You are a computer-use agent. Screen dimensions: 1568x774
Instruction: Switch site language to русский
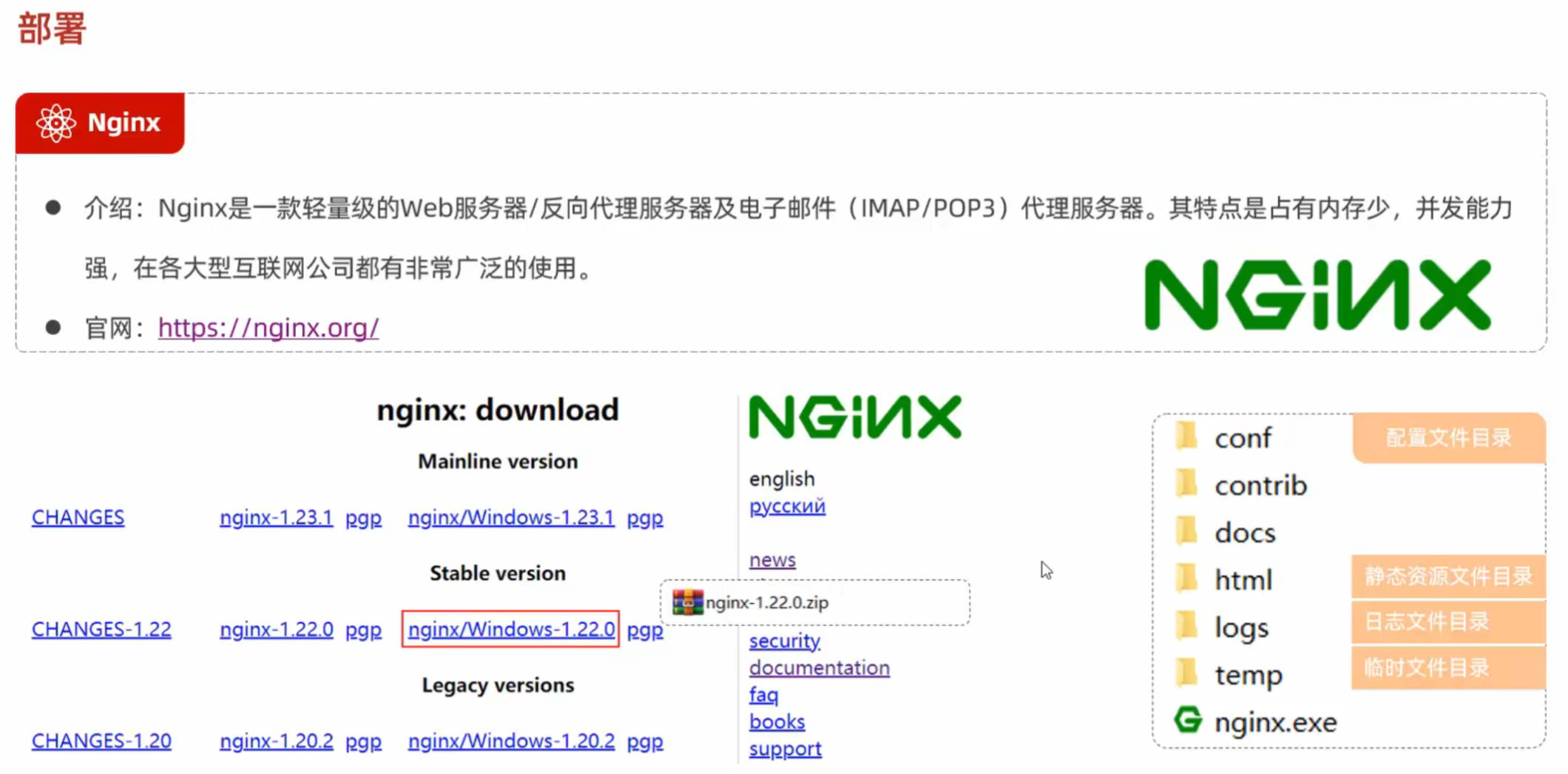(787, 506)
